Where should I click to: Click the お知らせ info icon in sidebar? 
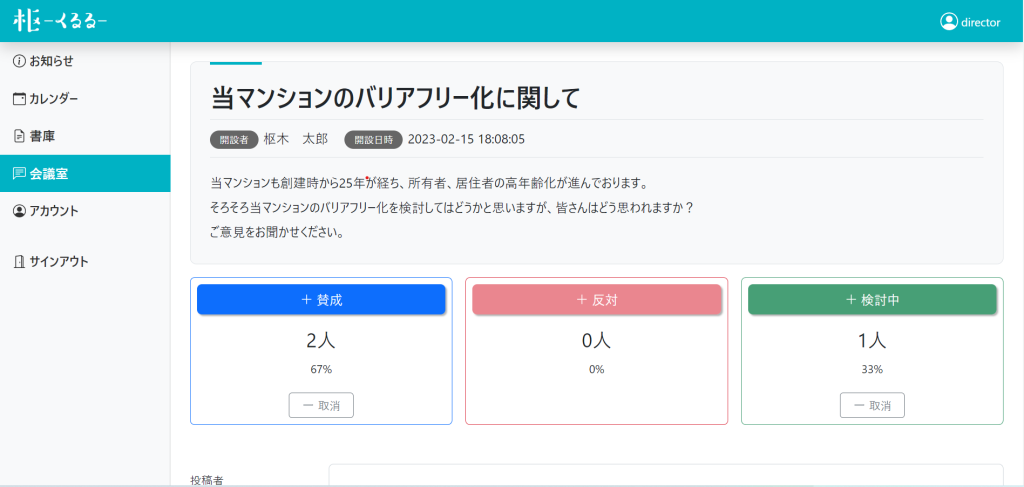20,61
